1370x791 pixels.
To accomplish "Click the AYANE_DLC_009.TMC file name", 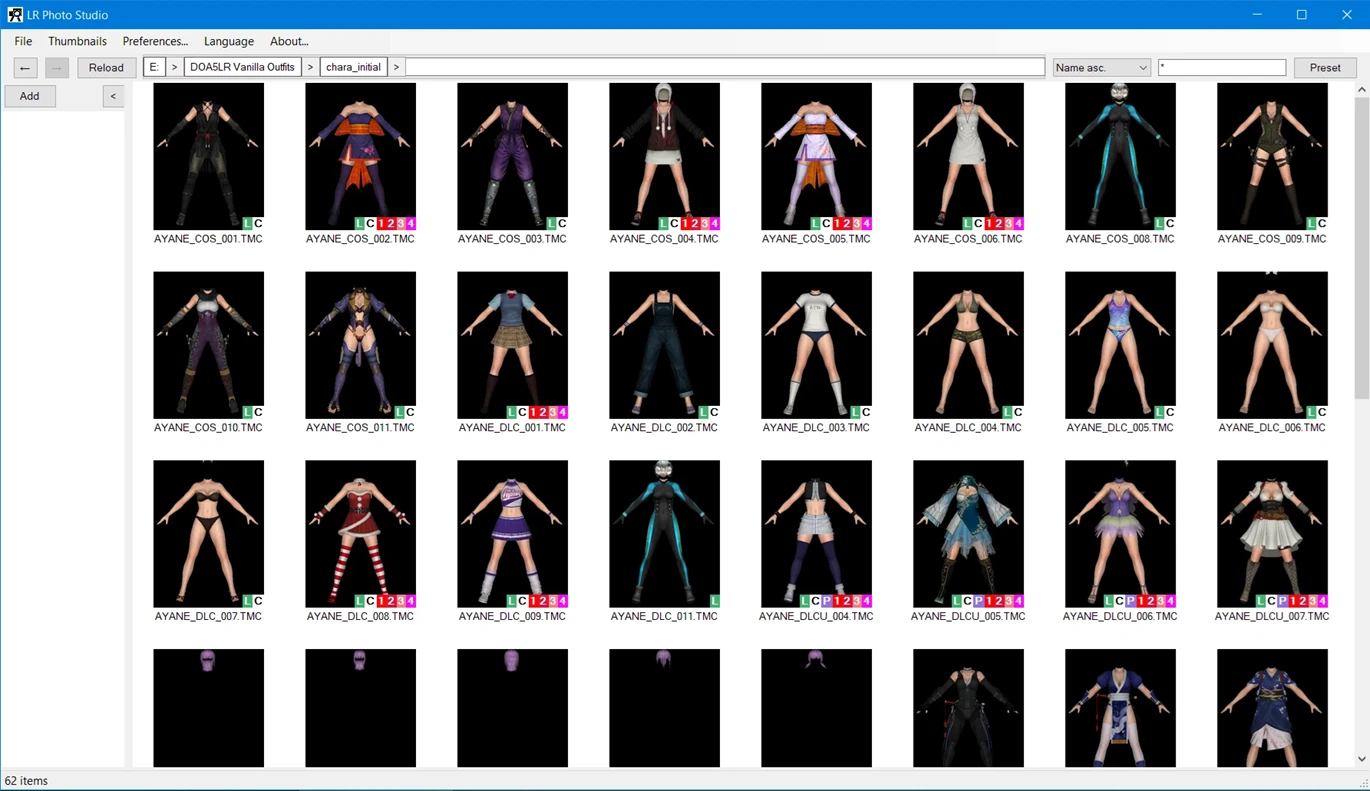I will pyautogui.click(x=512, y=616).
